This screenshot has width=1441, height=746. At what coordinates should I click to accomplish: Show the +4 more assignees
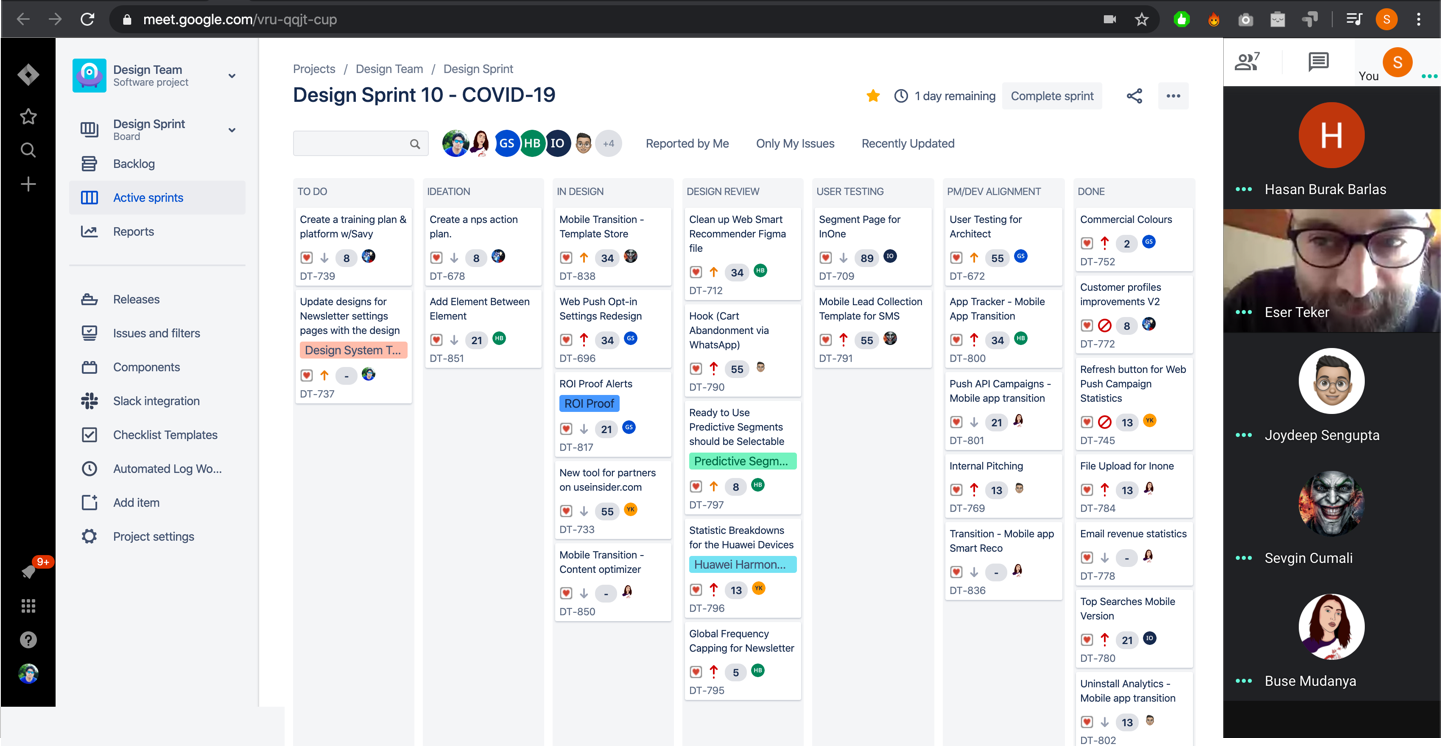click(x=608, y=144)
